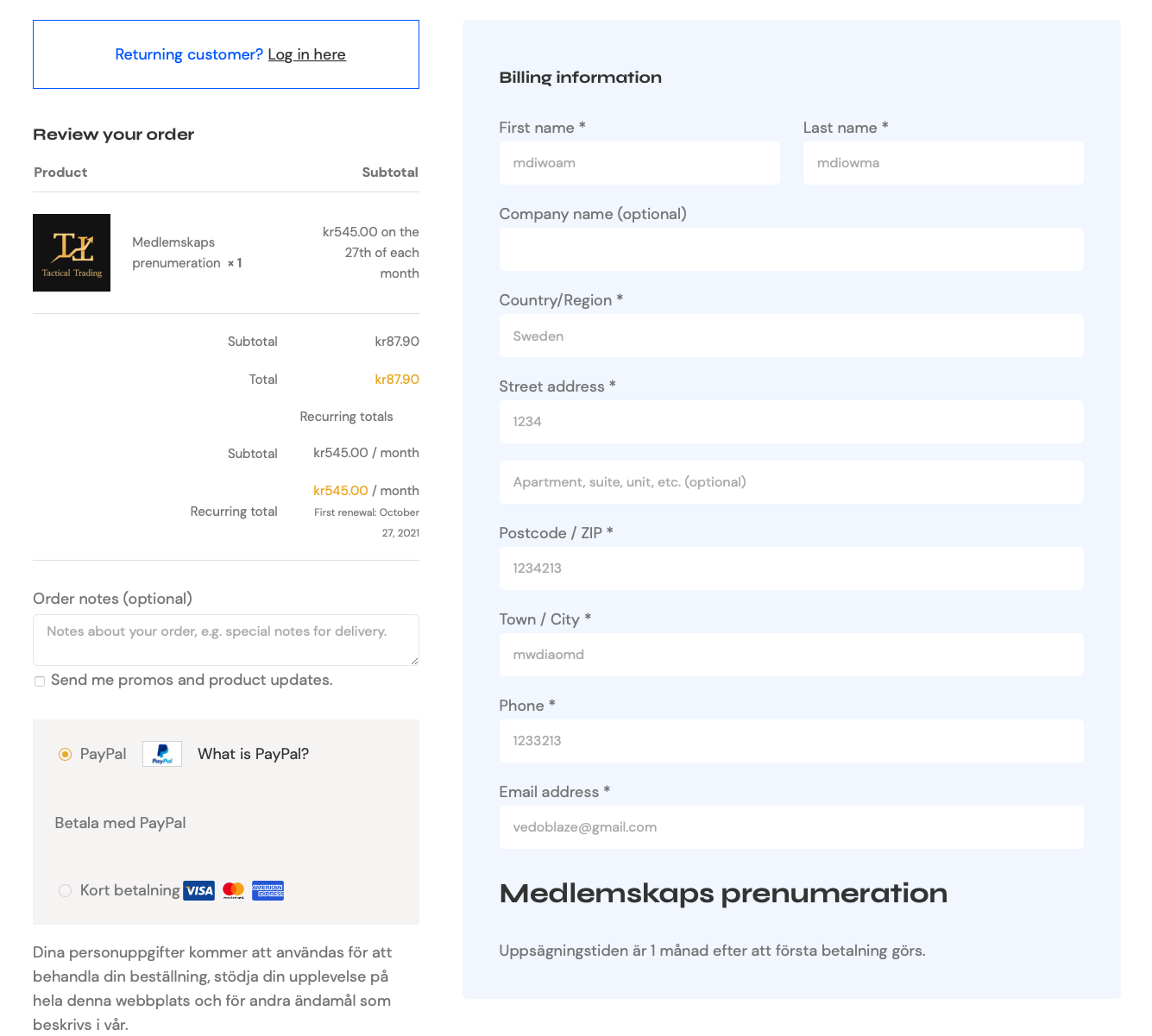Click the Mastercard icon
The width and height of the screenshot is (1152, 1036).
tap(233, 890)
